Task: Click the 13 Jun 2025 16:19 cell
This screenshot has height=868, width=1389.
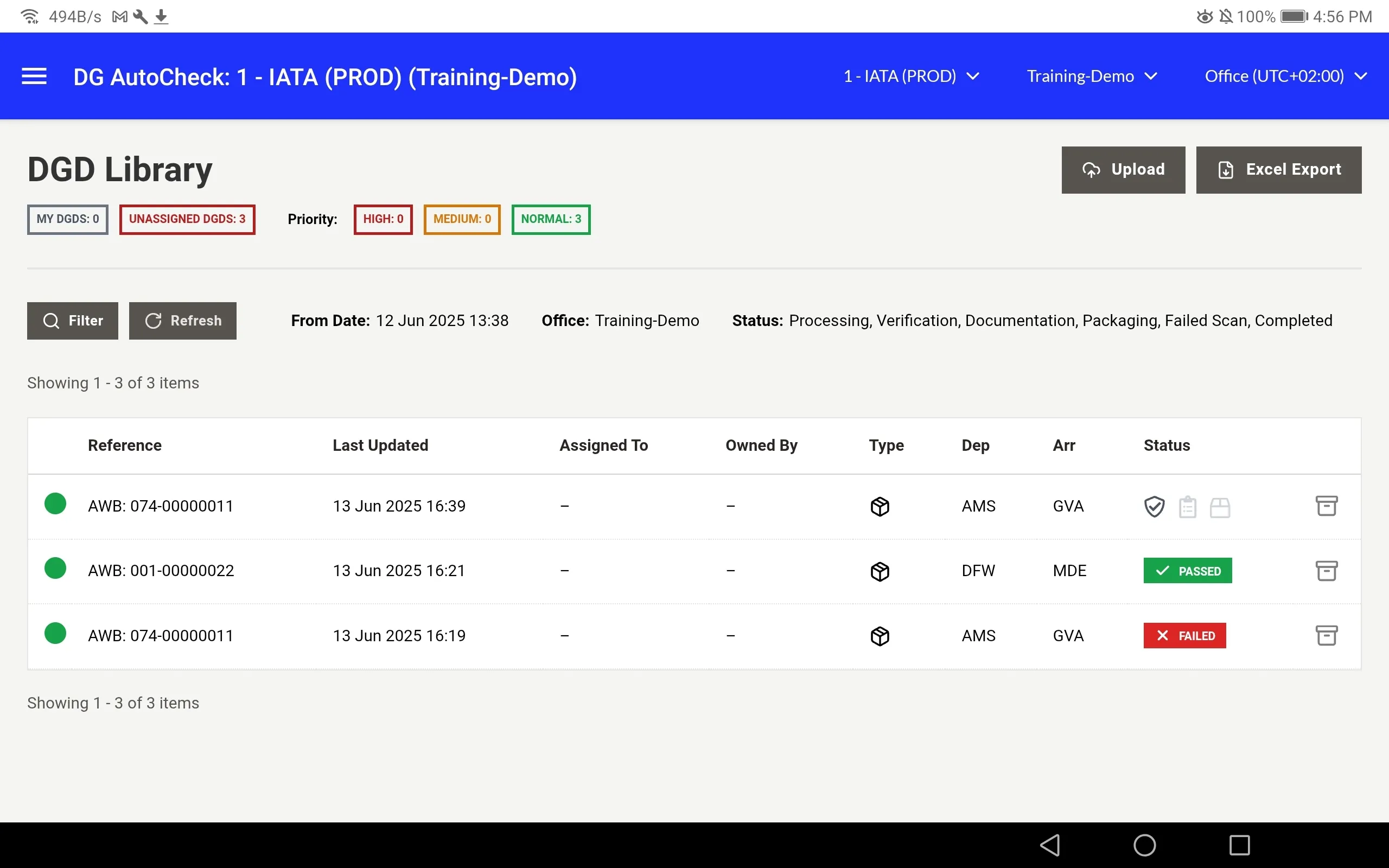Action: pyautogui.click(x=399, y=635)
